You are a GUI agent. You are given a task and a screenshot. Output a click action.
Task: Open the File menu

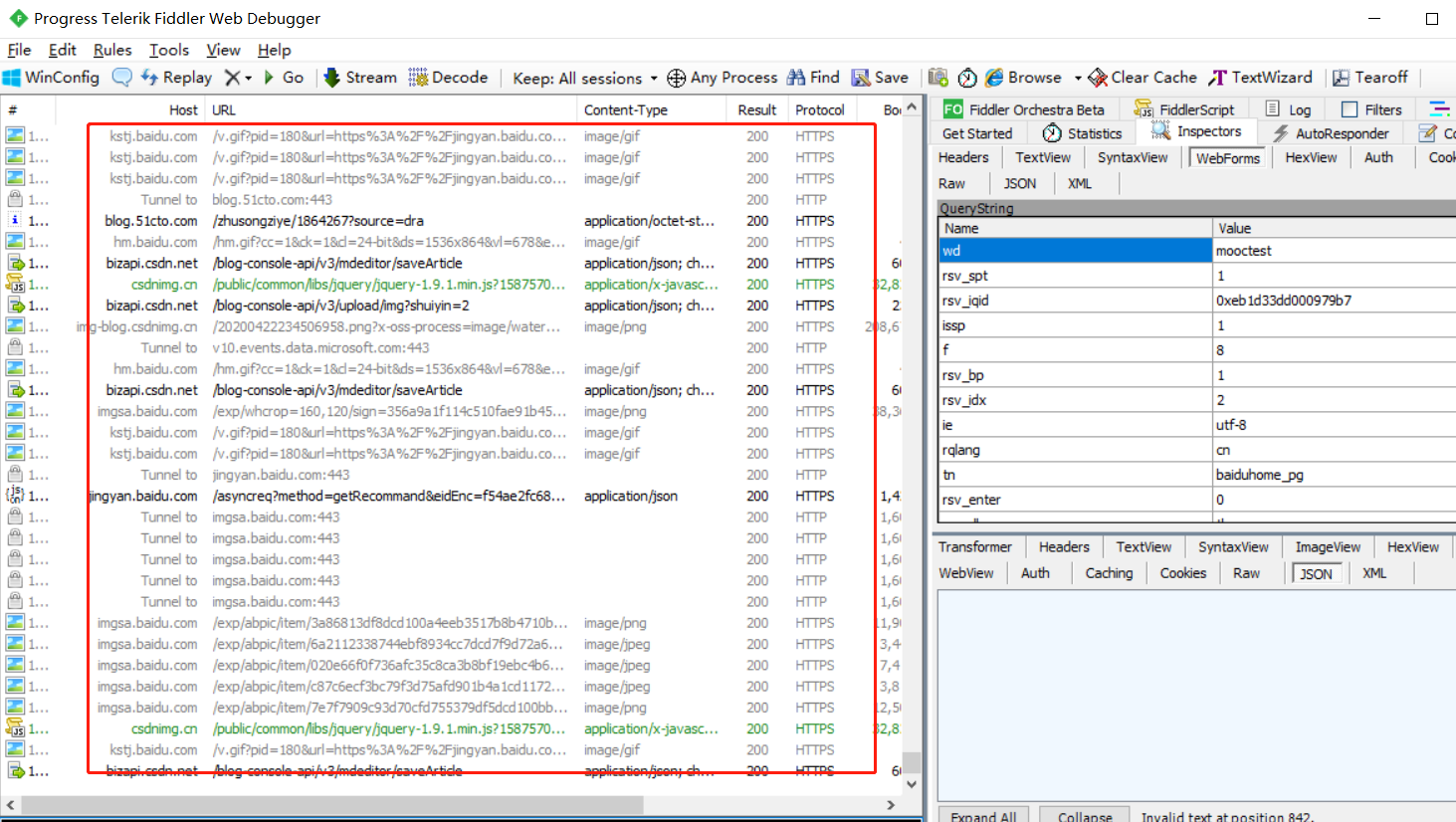coord(19,50)
